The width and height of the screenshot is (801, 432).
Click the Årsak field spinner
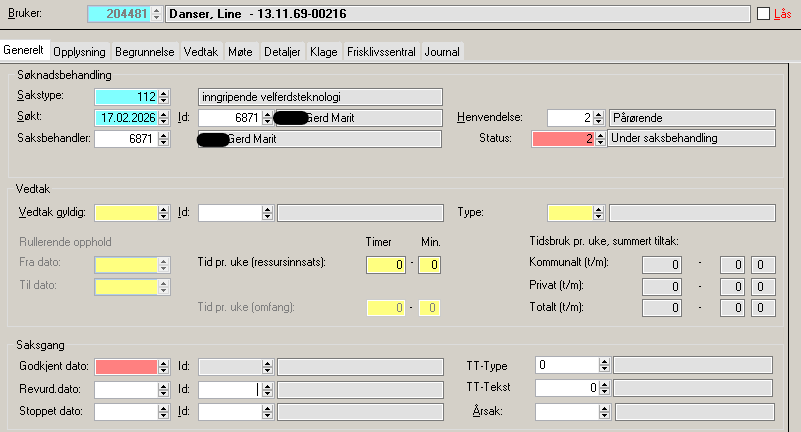tap(603, 411)
